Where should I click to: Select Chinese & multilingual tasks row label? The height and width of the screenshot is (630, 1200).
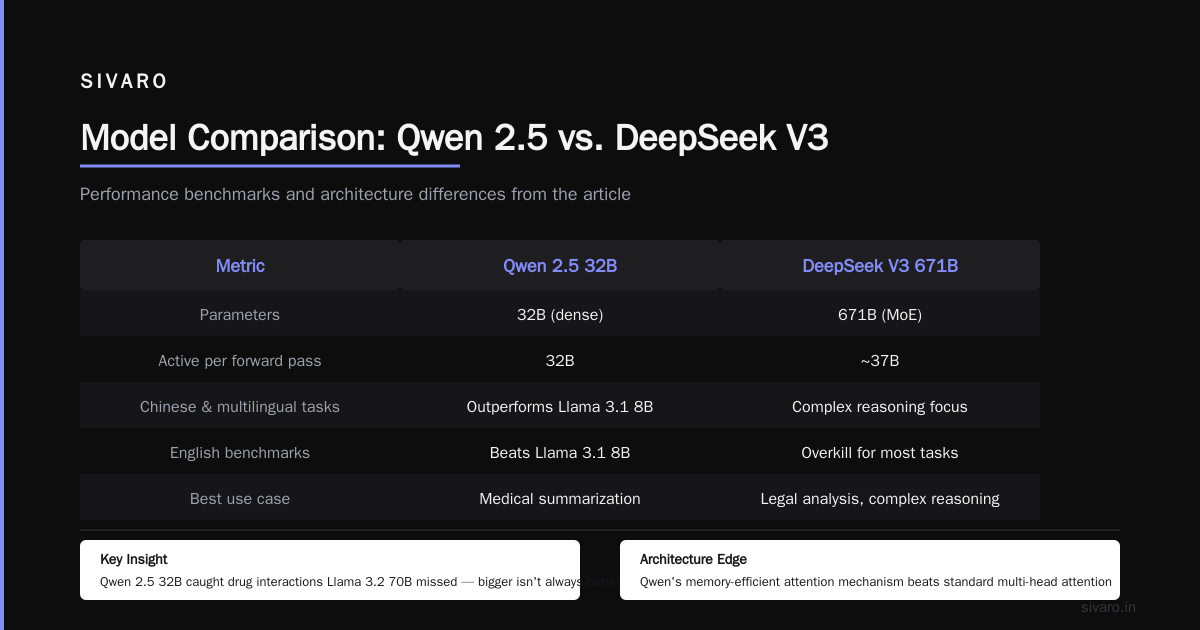[x=240, y=406]
